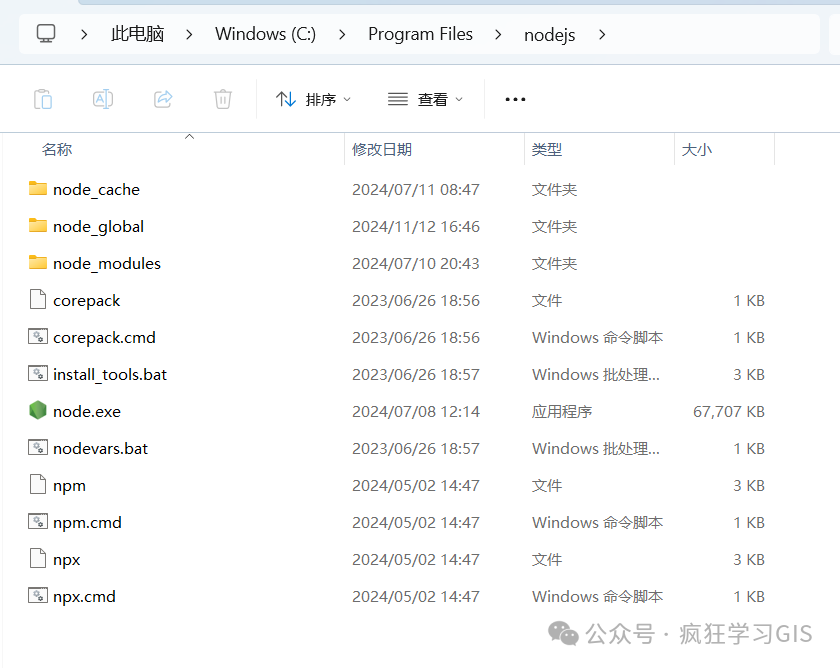Sort by the 名称 column header
This screenshot has width=840, height=668.
click(57, 149)
